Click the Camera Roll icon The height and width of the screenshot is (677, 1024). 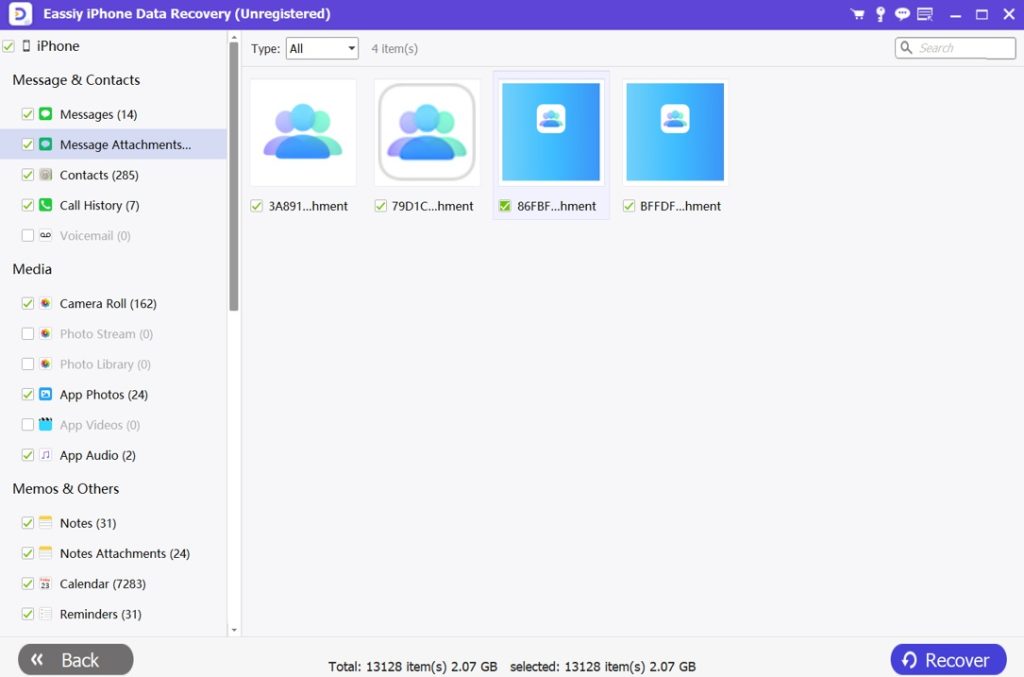click(x=44, y=303)
